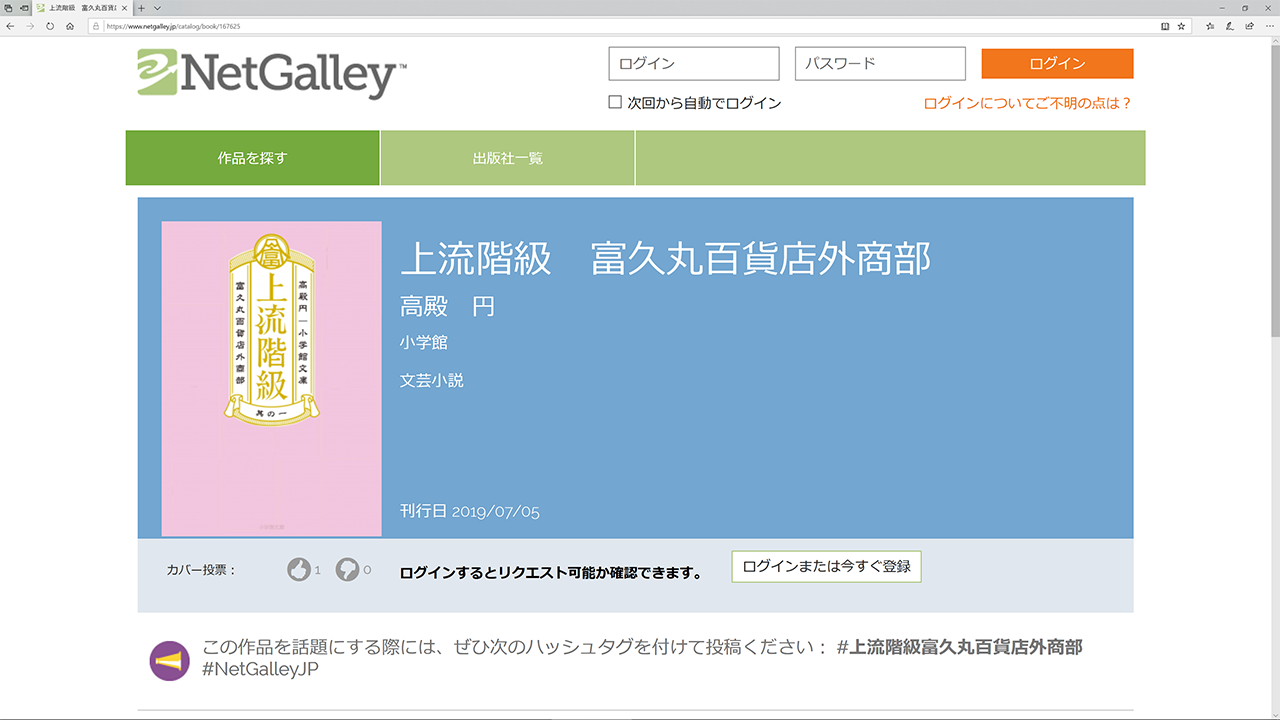1280x720 pixels.
Task: Open the browser home page icon
Action: (70, 26)
